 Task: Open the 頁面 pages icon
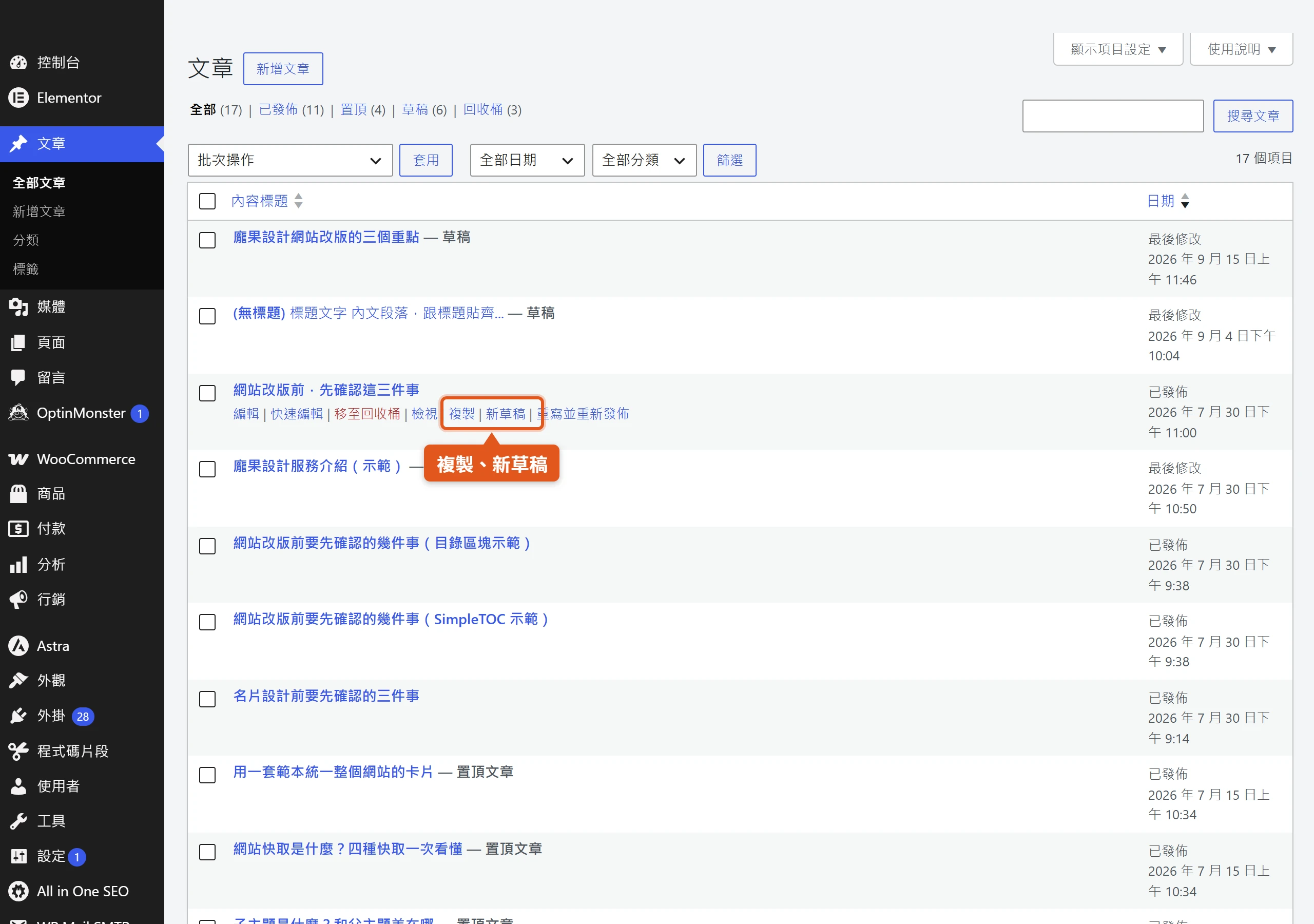(x=18, y=342)
